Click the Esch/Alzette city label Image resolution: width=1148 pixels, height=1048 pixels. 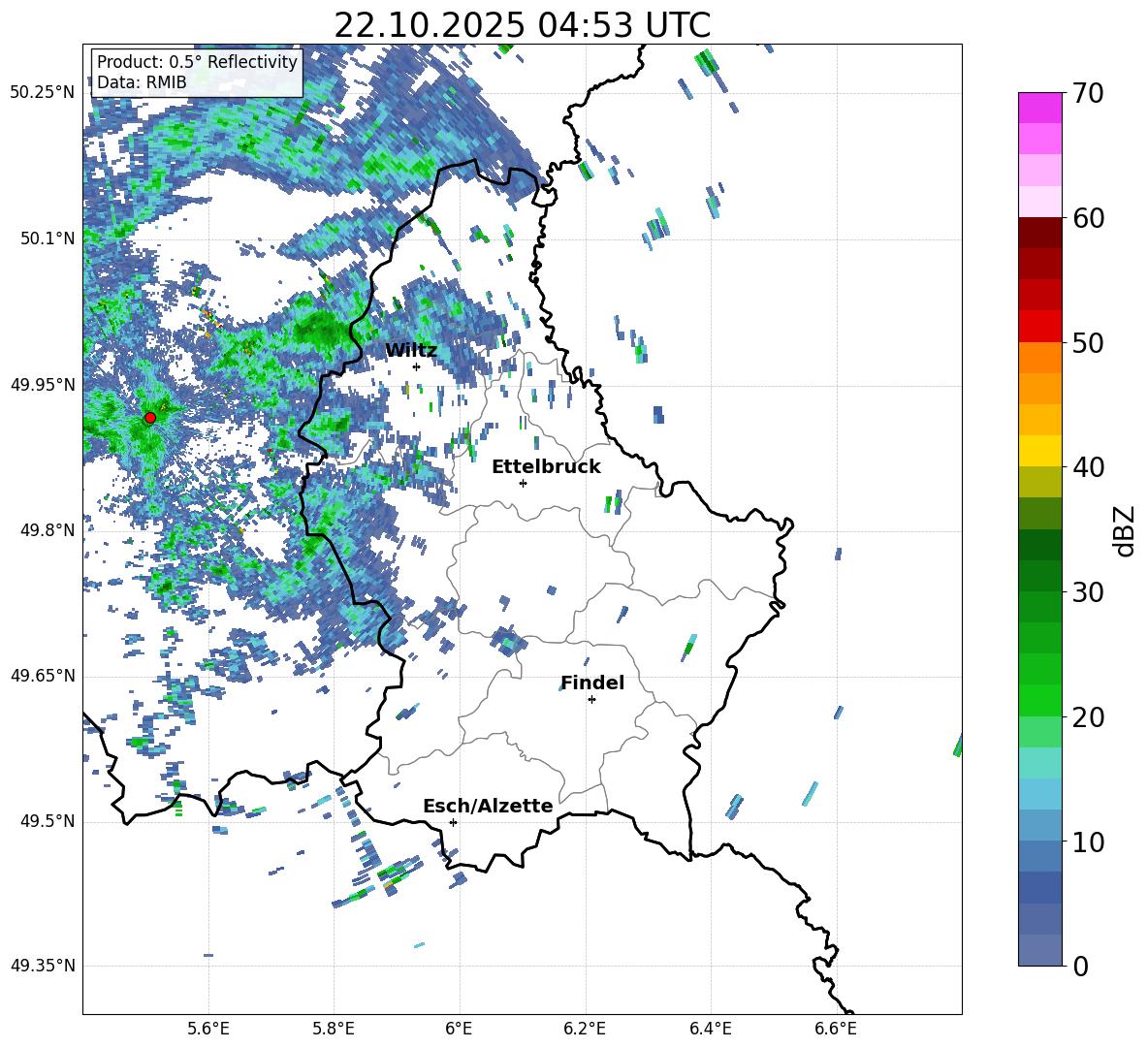(x=488, y=806)
